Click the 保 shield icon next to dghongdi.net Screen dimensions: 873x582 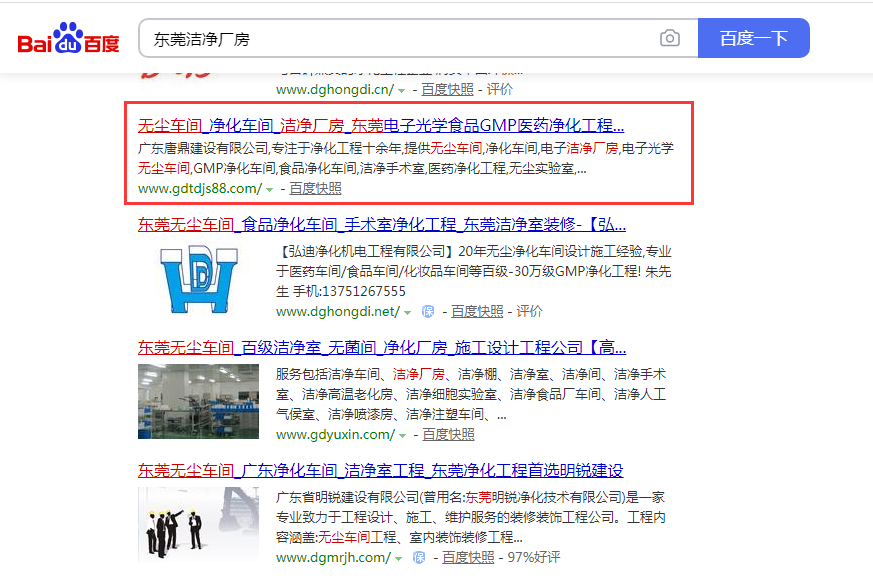(x=428, y=312)
